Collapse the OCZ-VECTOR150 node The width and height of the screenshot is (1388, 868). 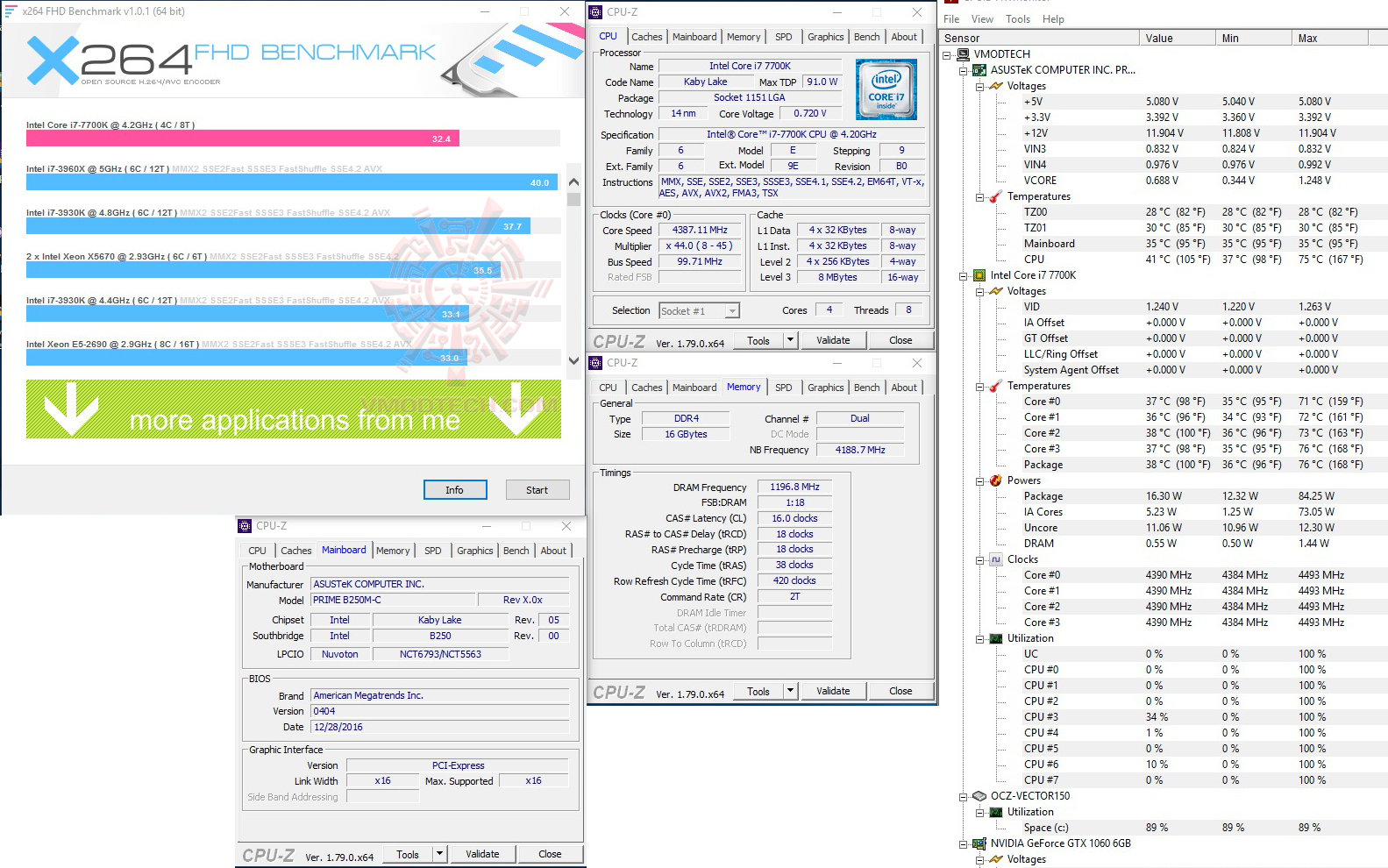(x=964, y=796)
